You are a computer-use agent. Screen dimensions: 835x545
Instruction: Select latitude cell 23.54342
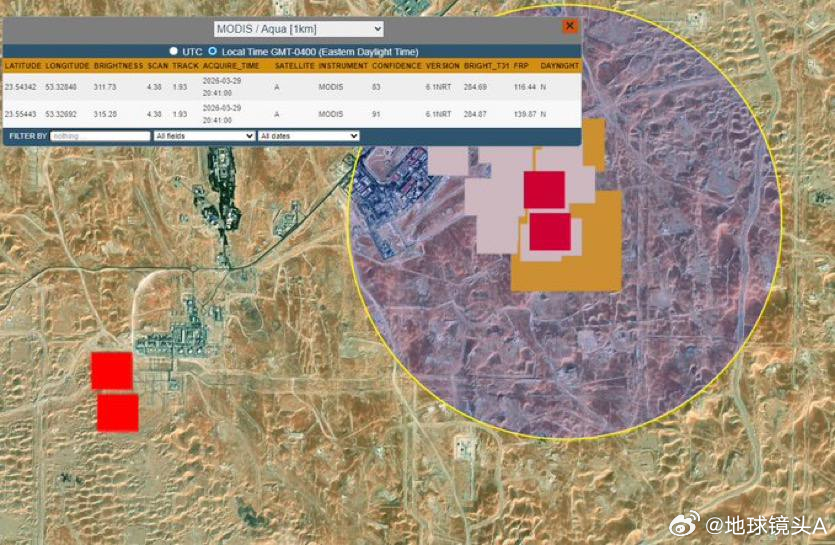[x=20, y=87]
